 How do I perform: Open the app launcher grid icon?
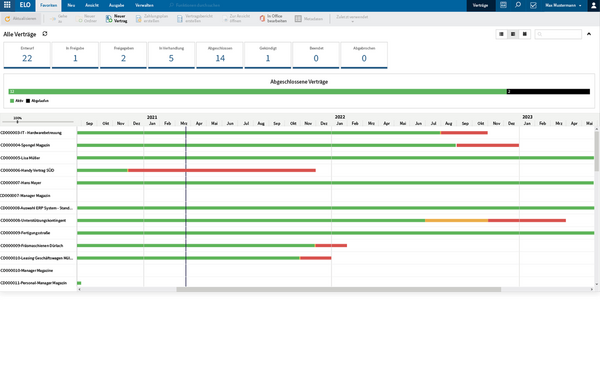7,5
